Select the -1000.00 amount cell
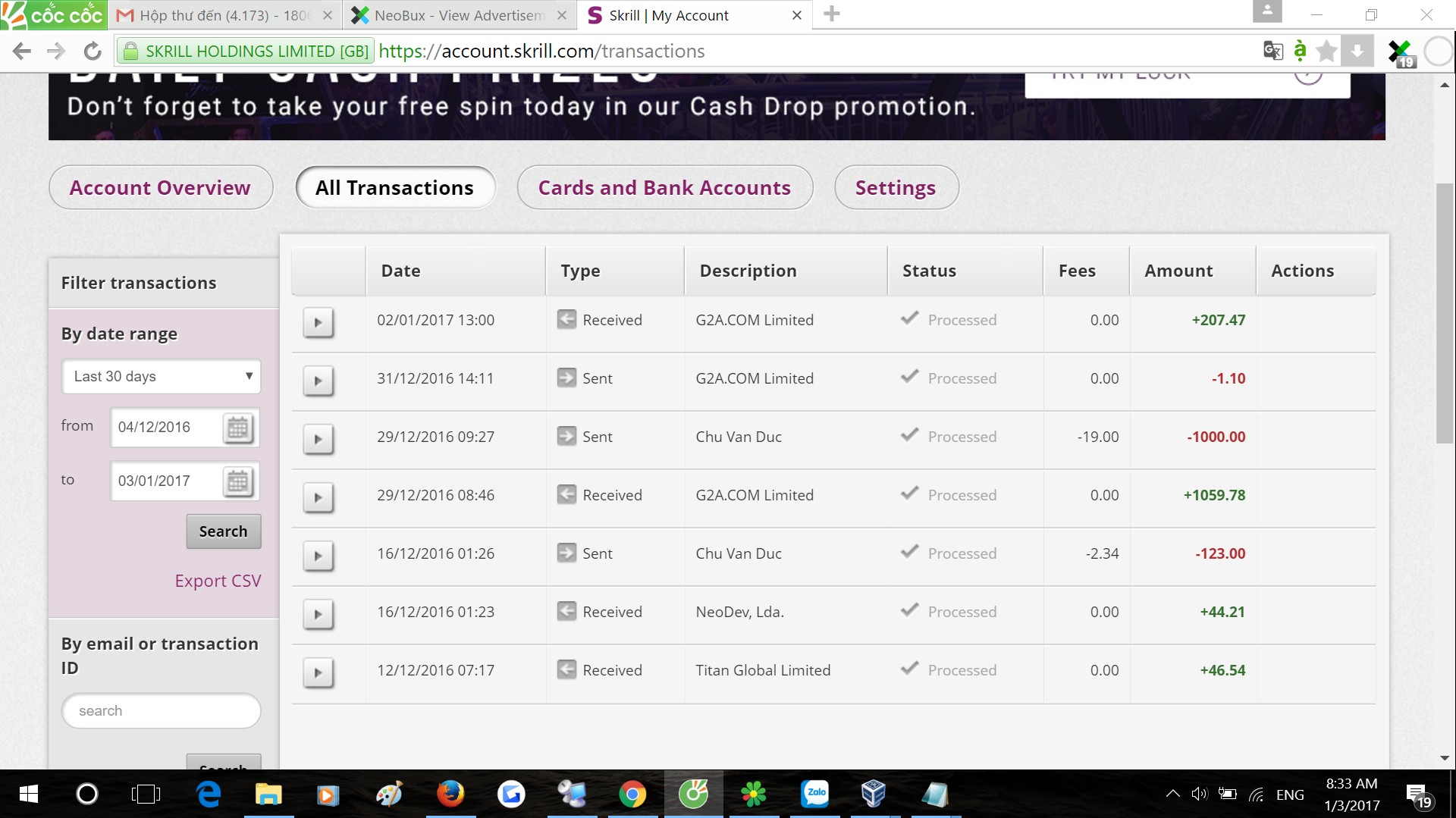The width and height of the screenshot is (1456, 818). point(1216,437)
